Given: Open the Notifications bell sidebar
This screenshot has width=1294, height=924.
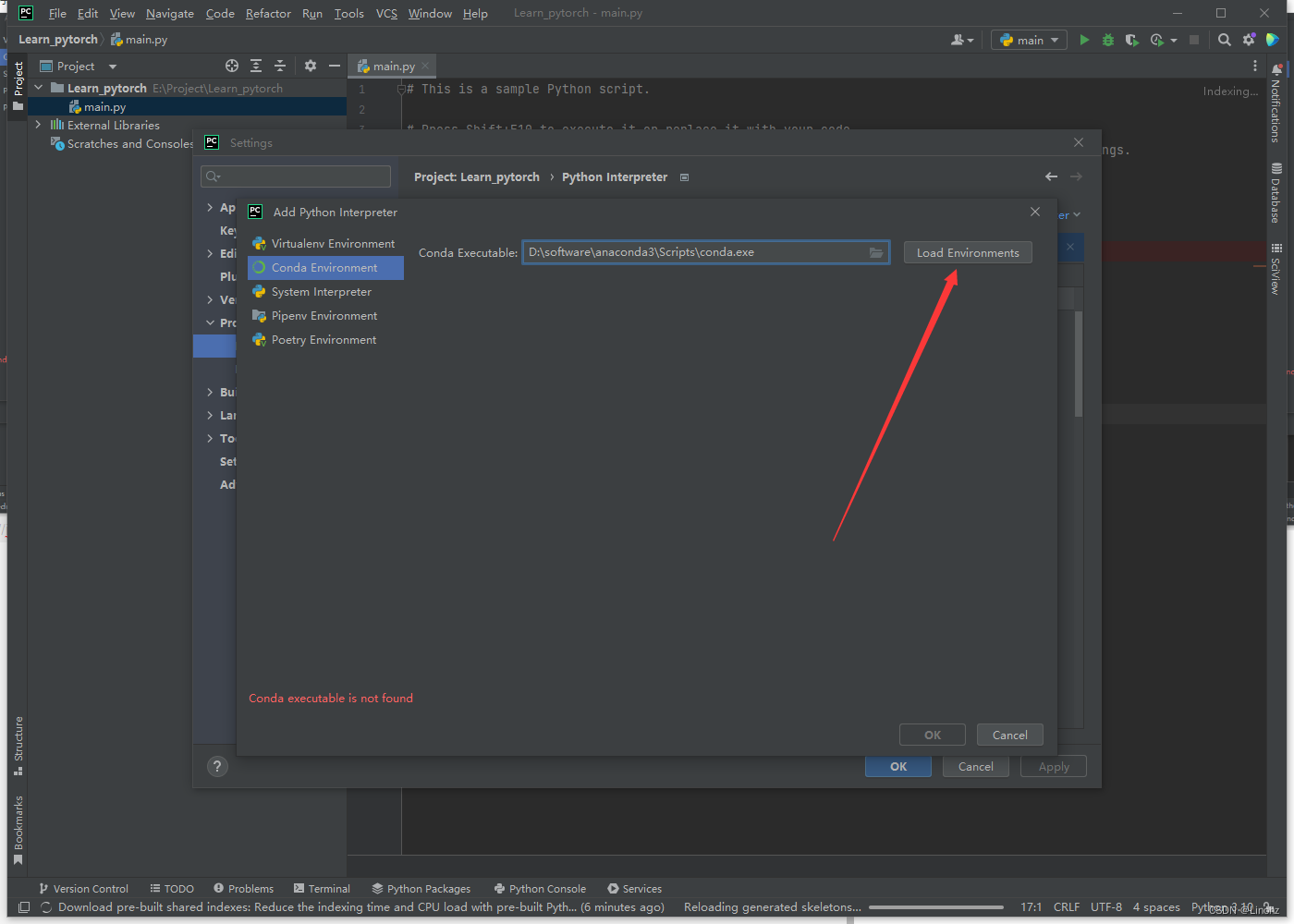Looking at the screenshot, I should pyautogui.click(x=1276, y=103).
